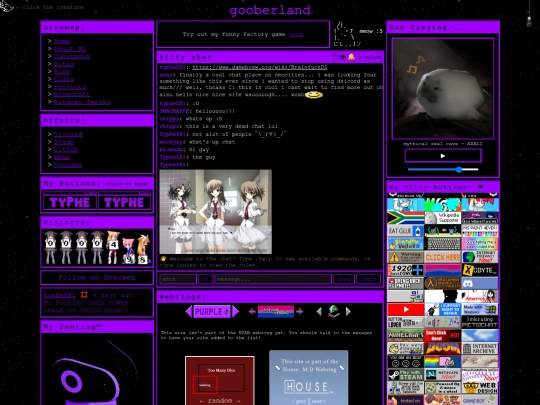The height and width of the screenshot is (405, 540).
Task: Open the Blog link in Sitemap
Action: (x=62, y=72)
